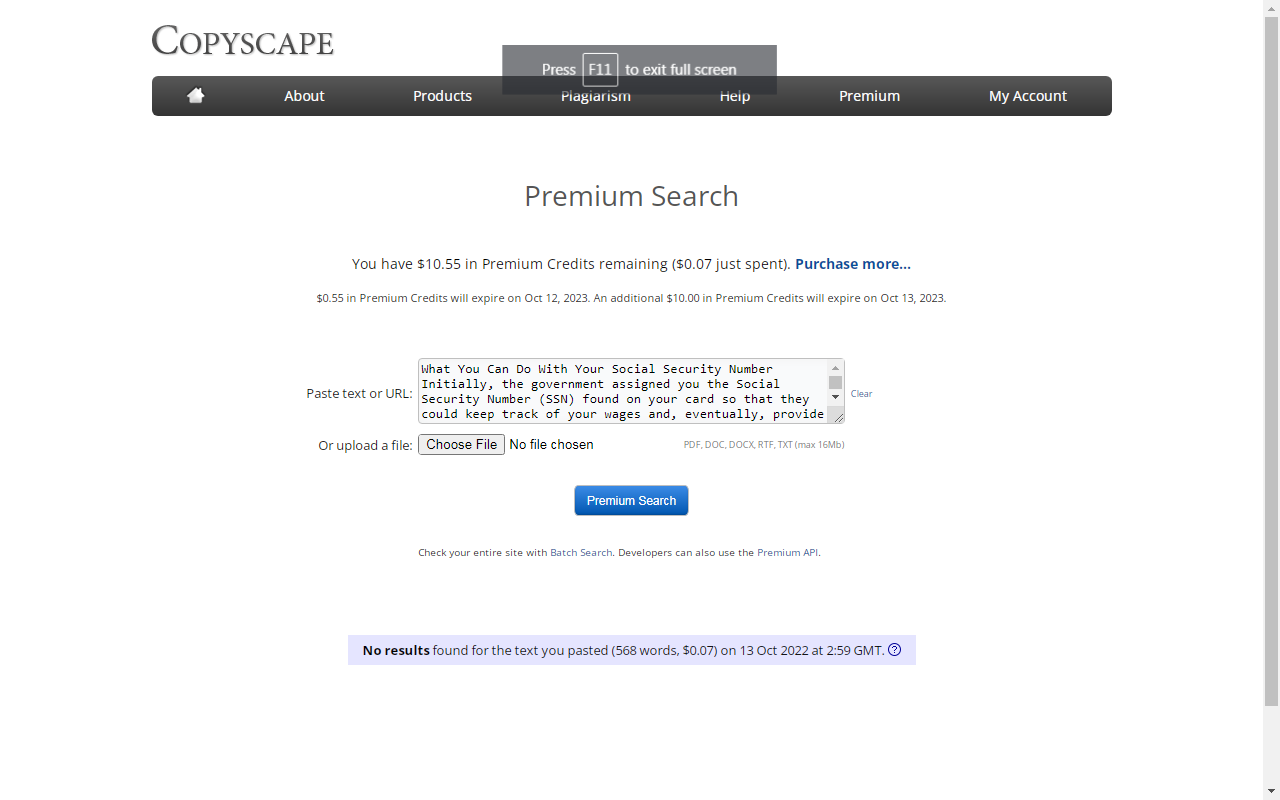The height and width of the screenshot is (800, 1280).
Task: Click the Choose File button
Action: pyautogui.click(x=461, y=444)
